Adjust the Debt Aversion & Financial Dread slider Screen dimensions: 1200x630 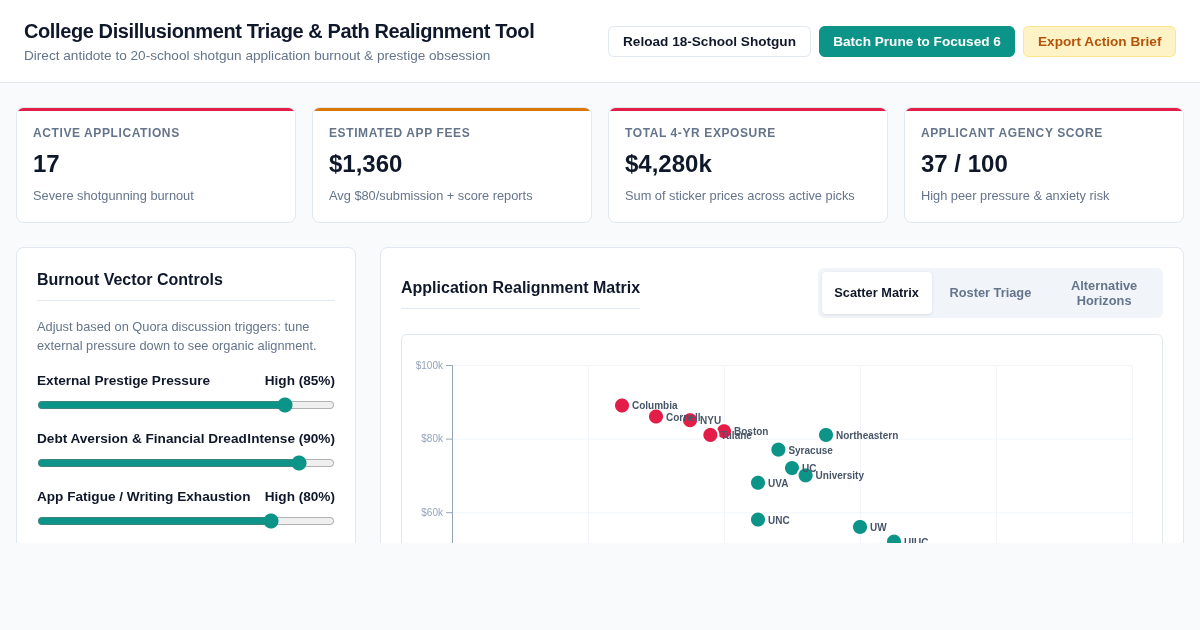186,463
